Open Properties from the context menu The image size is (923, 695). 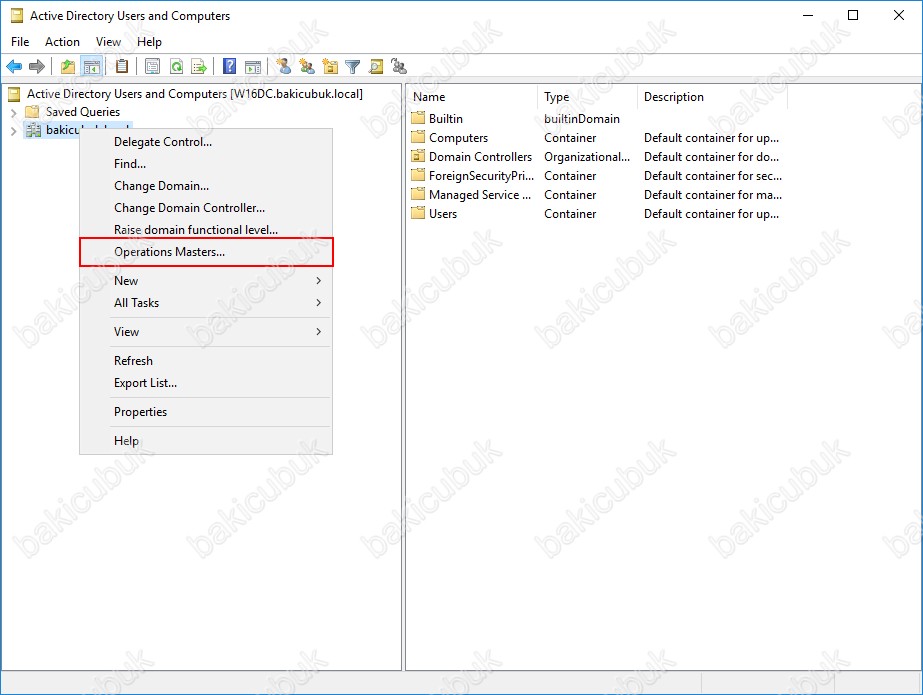pyautogui.click(x=206, y=412)
